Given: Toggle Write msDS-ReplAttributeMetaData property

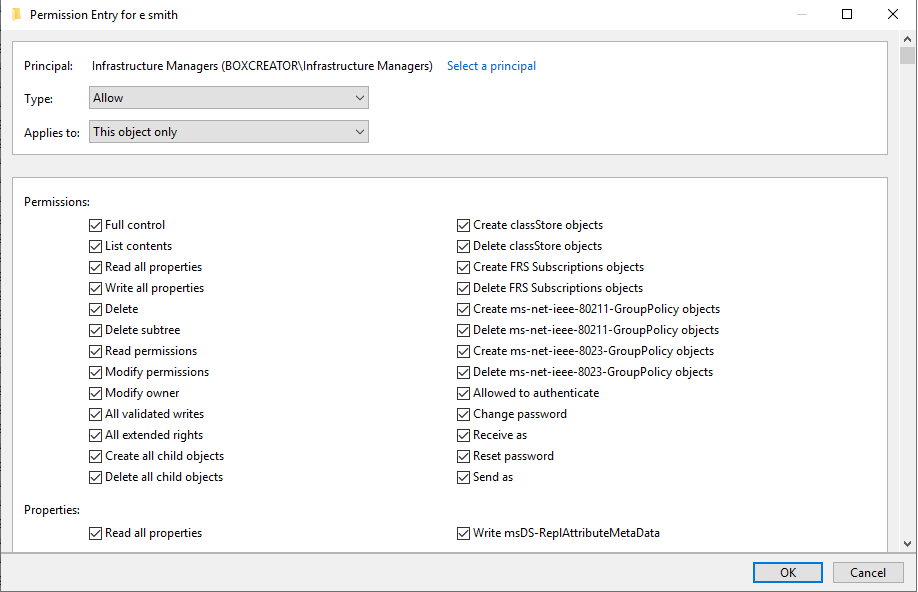Looking at the screenshot, I should click(464, 533).
